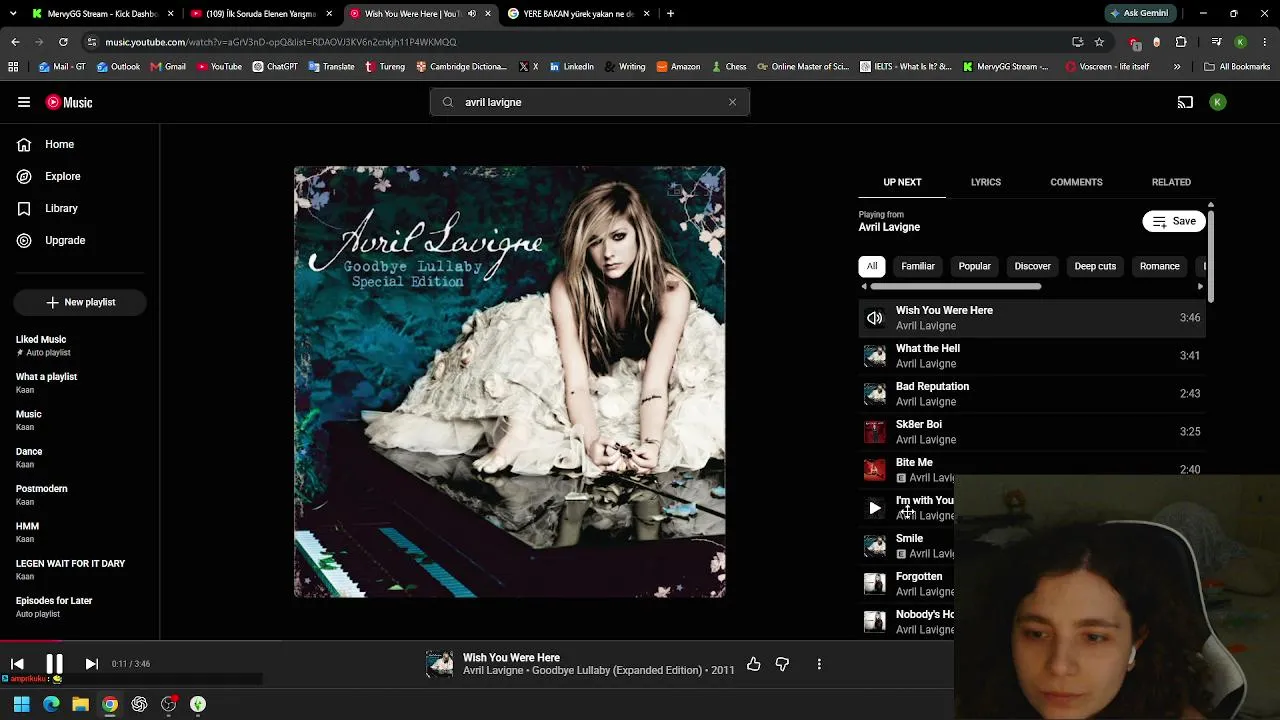Viewport: 1280px width, 720px height.
Task: Open the Related tab
Action: click(x=1171, y=182)
